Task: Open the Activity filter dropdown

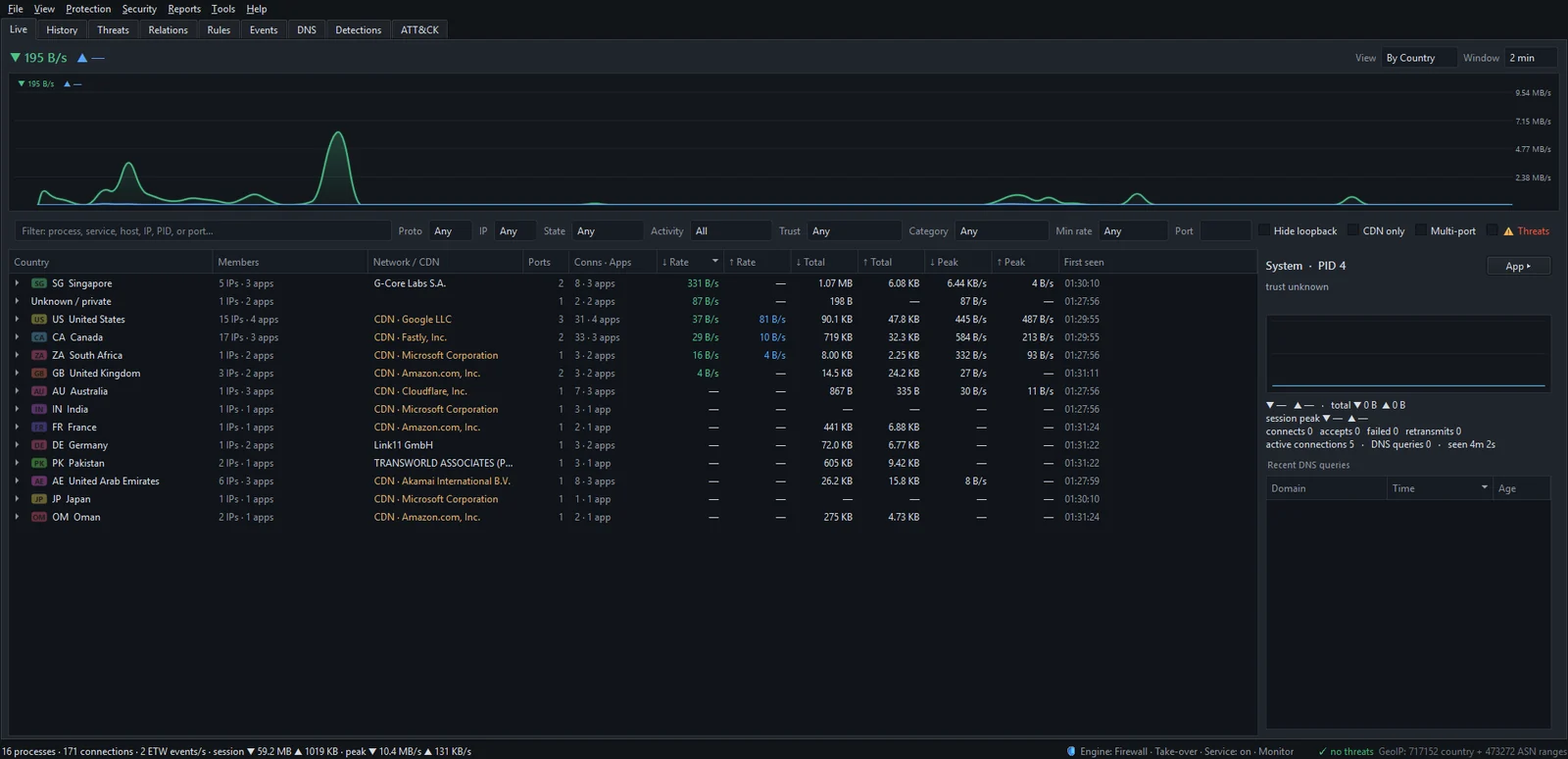Action: coord(730,231)
